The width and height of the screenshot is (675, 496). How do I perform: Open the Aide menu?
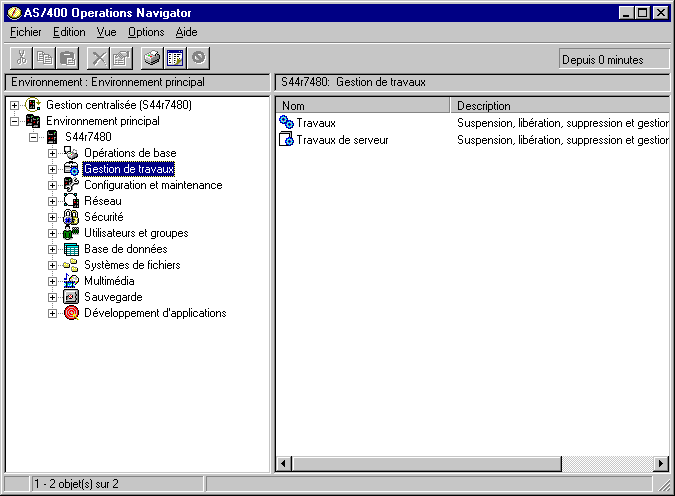pos(186,32)
